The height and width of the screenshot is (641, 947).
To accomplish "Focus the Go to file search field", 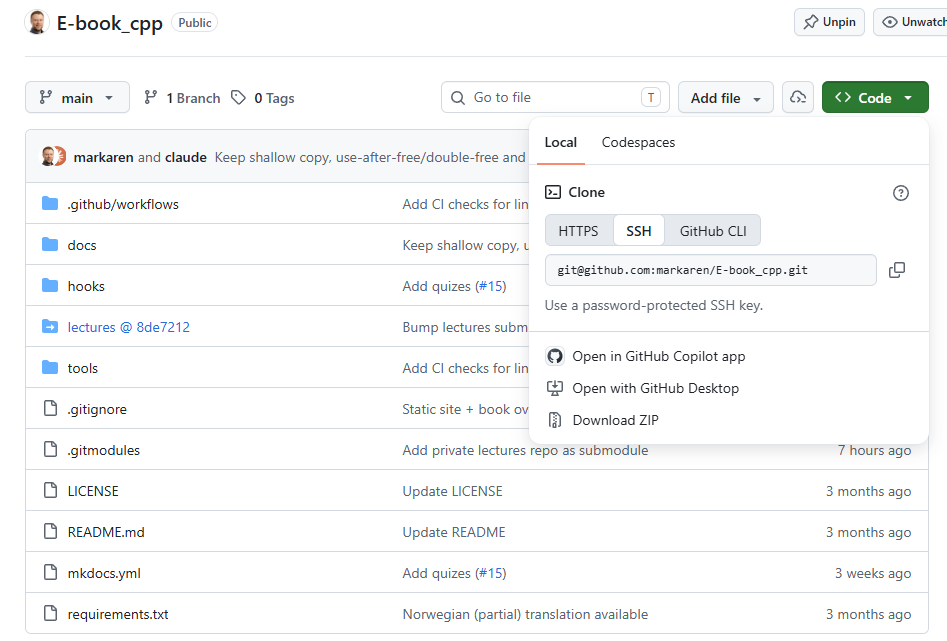I will (555, 97).
